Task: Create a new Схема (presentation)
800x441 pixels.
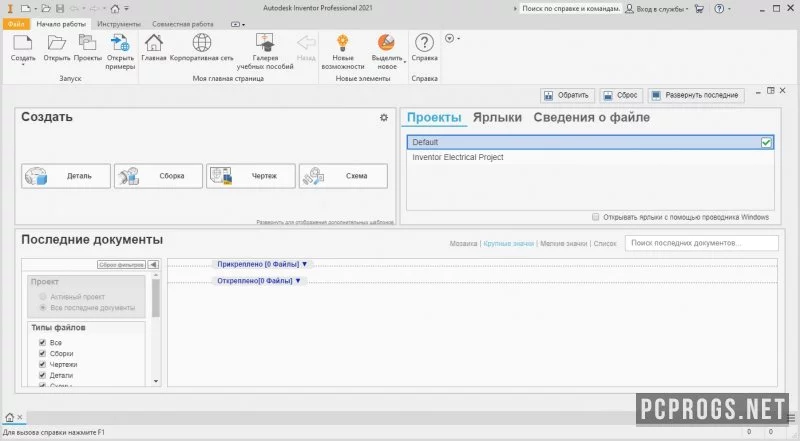Action: click(343, 176)
